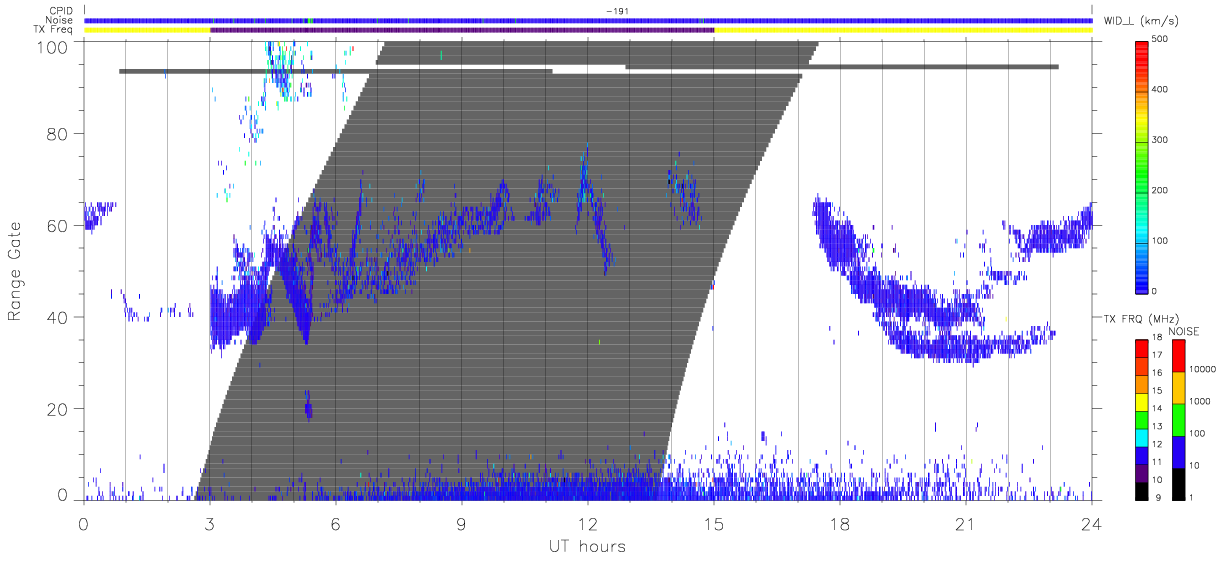This screenshot has height=567, width=1228.
Task: Click the noise level color scale bar
Action: coord(1179,419)
